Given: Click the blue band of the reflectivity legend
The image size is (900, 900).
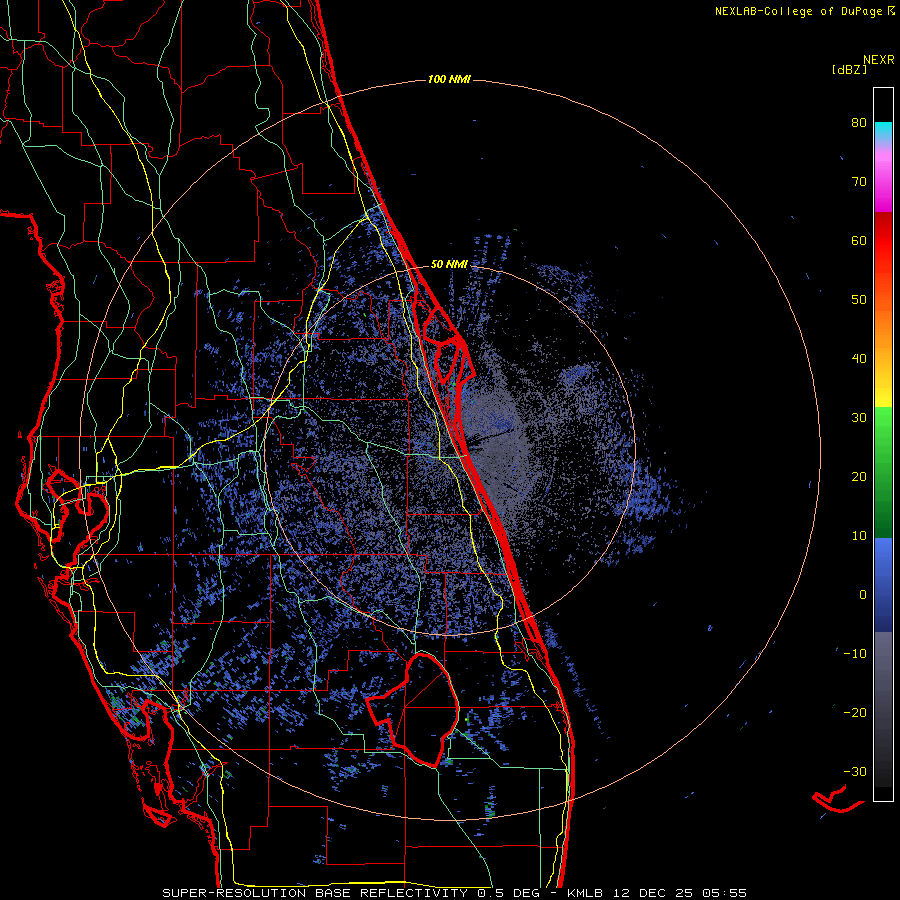Looking at the screenshot, I should 883,585.
